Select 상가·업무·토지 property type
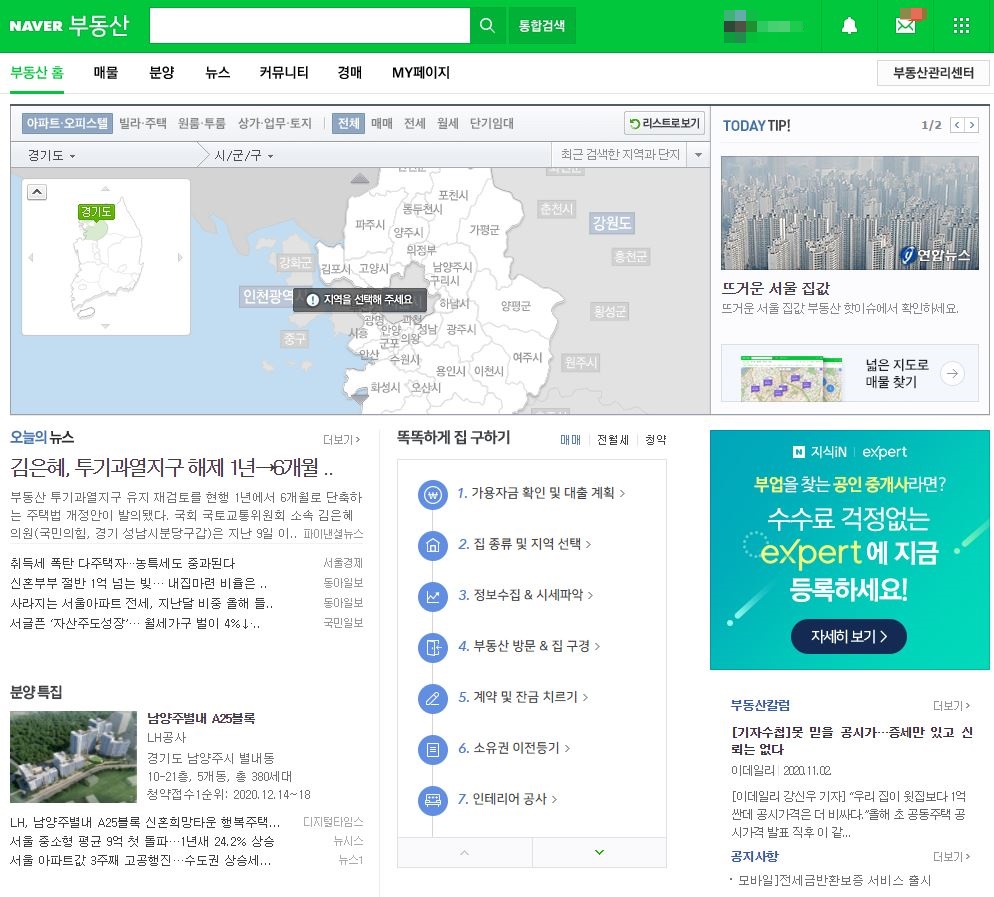The height and width of the screenshot is (897, 994). click(274, 123)
